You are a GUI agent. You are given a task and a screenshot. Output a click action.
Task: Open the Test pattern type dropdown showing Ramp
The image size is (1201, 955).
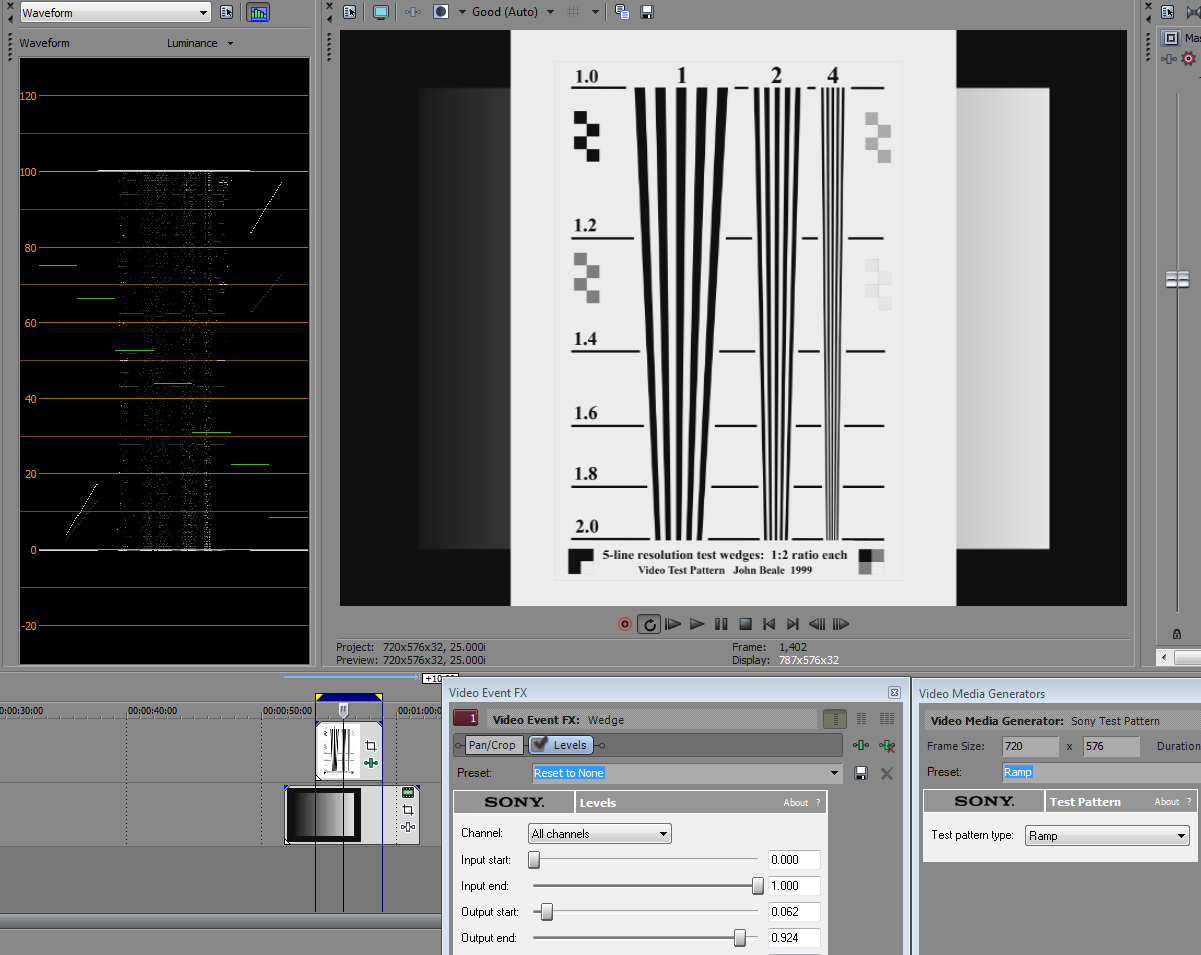1108,836
